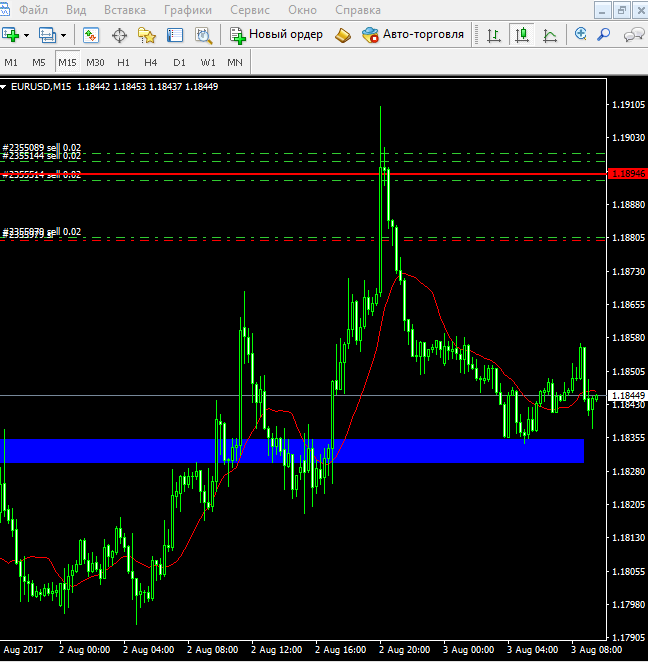Select the M1 timeframe
Image resolution: width=648 pixels, height=662 pixels.
11,62
